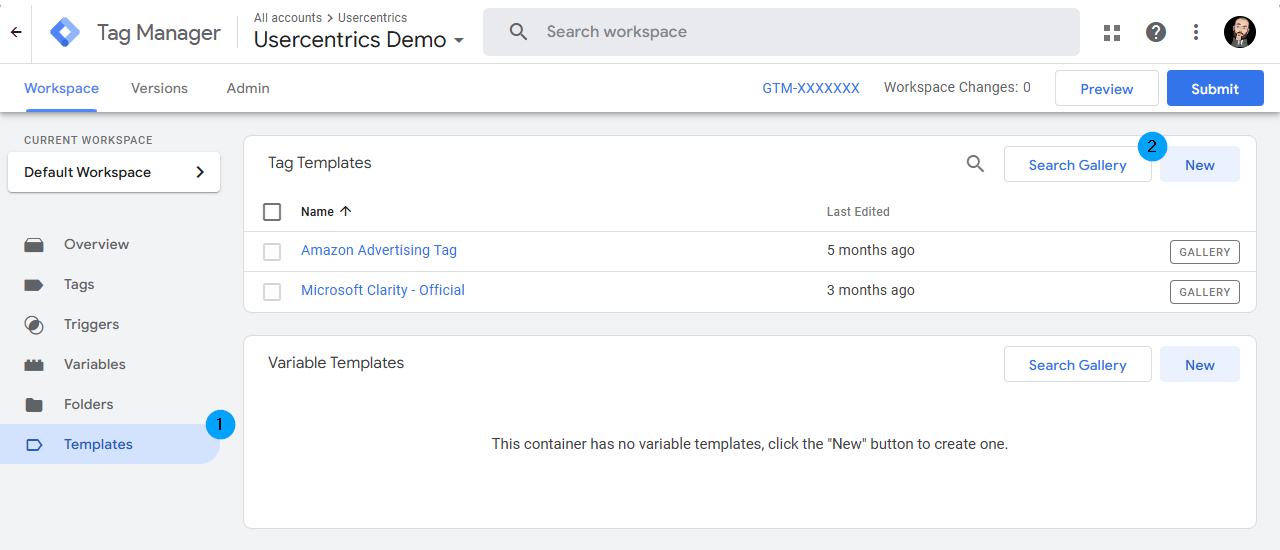Toggle the select-all checkbox in Tag Templates
1280x550 pixels.
click(x=272, y=212)
